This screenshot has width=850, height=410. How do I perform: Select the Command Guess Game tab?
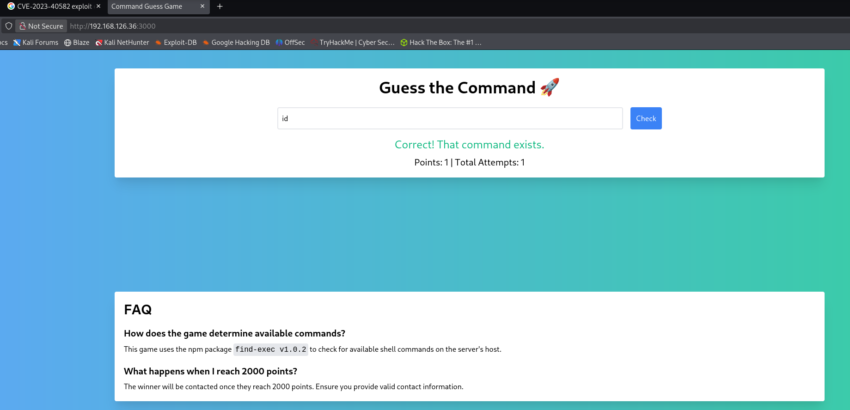point(150,7)
